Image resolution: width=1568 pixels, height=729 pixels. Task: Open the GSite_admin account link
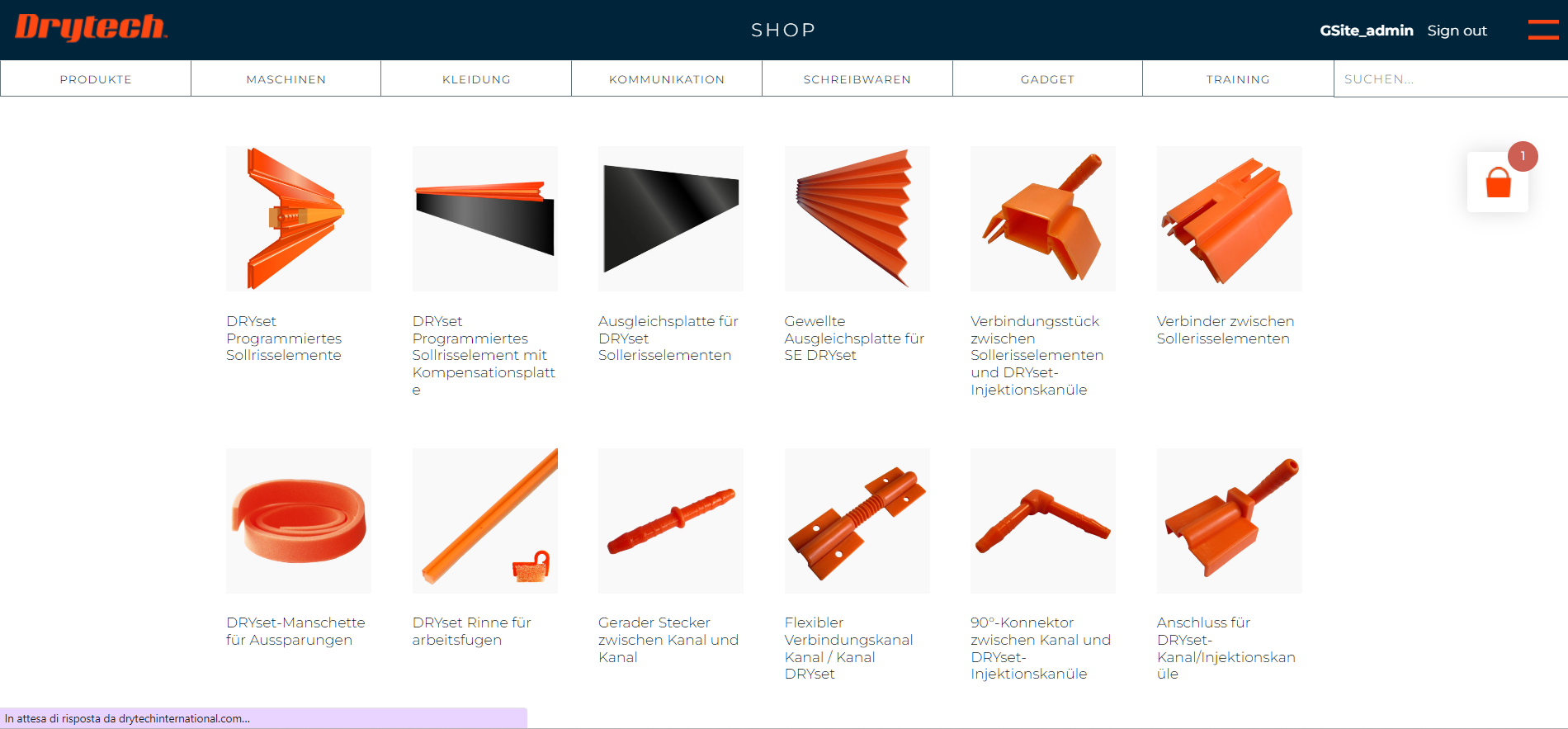point(1367,31)
